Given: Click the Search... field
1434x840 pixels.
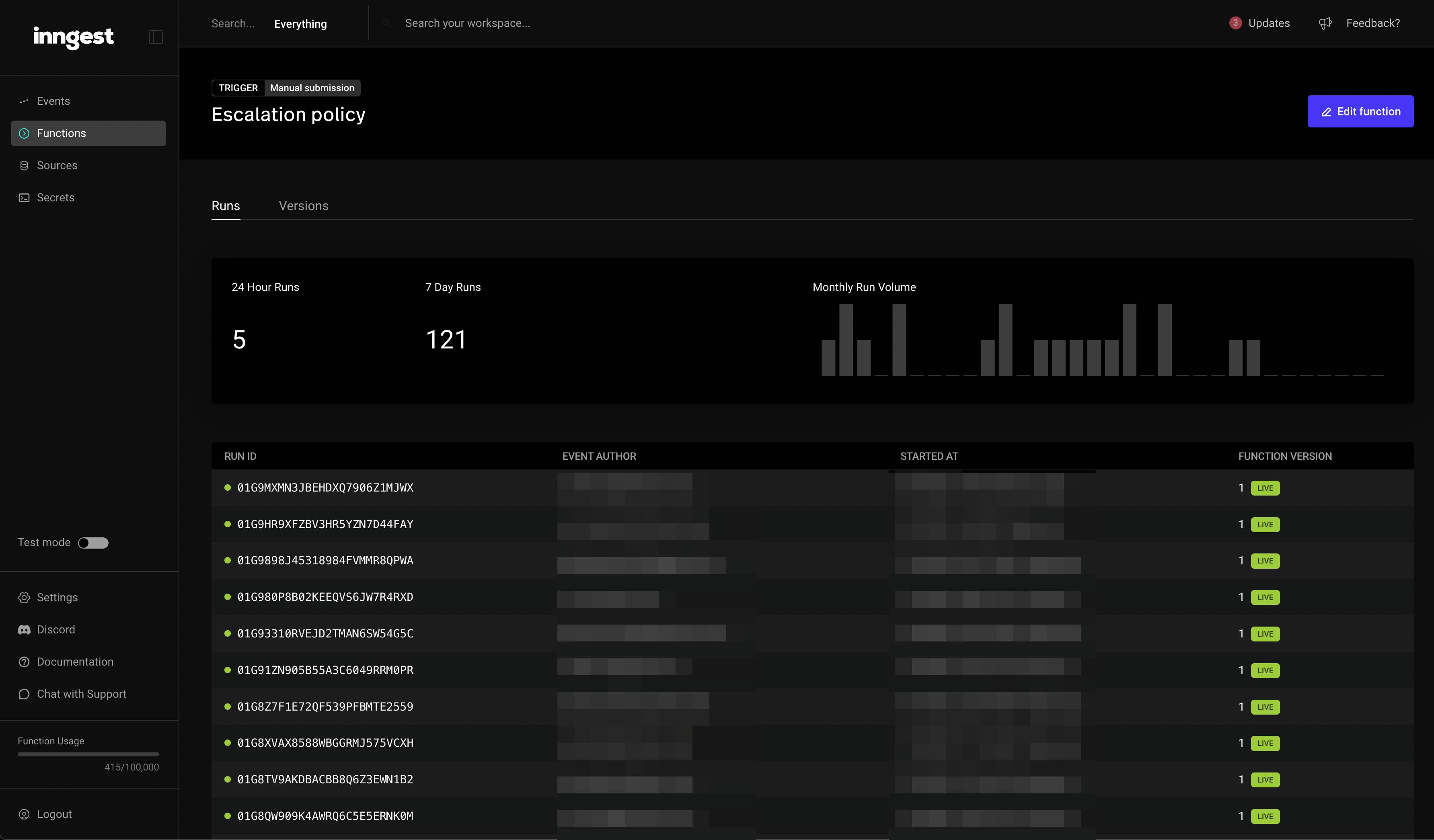Looking at the screenshot, I should 233,23.
